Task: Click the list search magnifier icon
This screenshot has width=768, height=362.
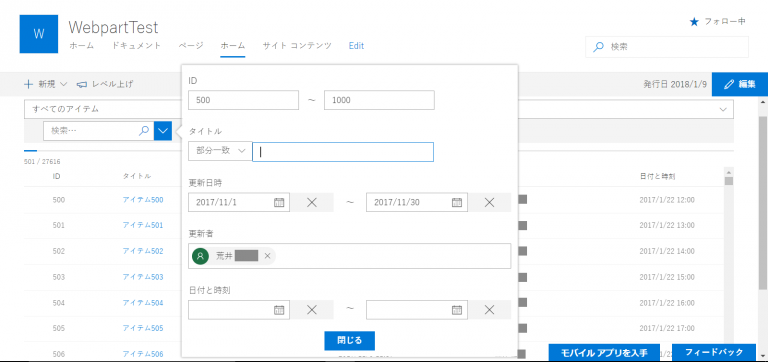Action: tap(144, 131)
